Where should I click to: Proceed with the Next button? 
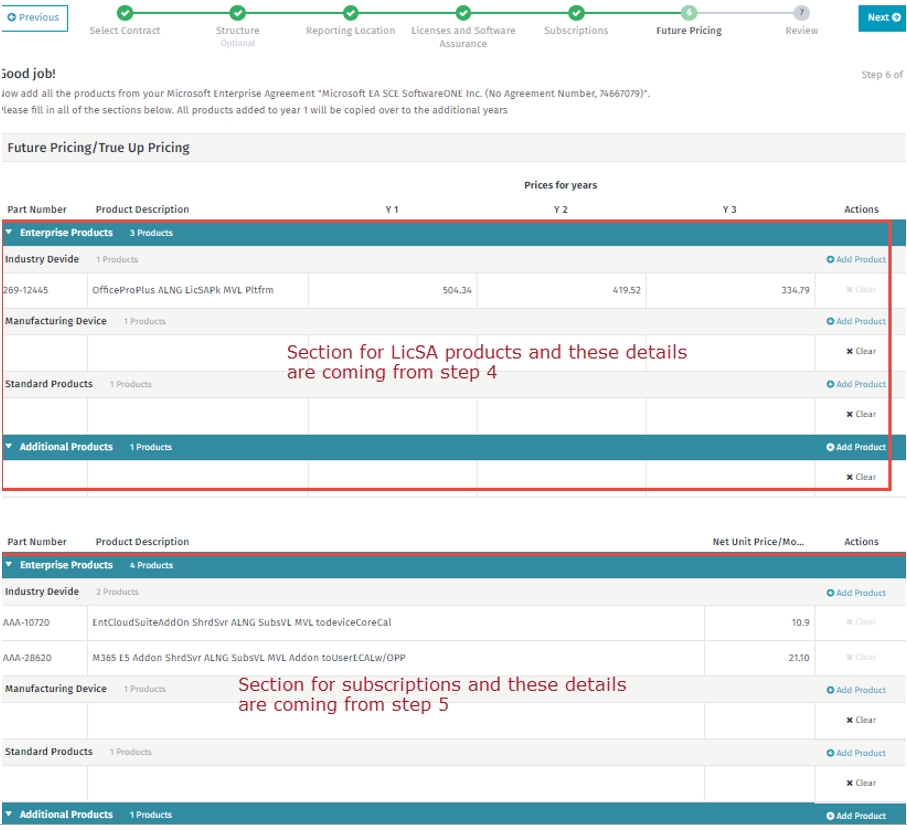(x=882, y=18)
